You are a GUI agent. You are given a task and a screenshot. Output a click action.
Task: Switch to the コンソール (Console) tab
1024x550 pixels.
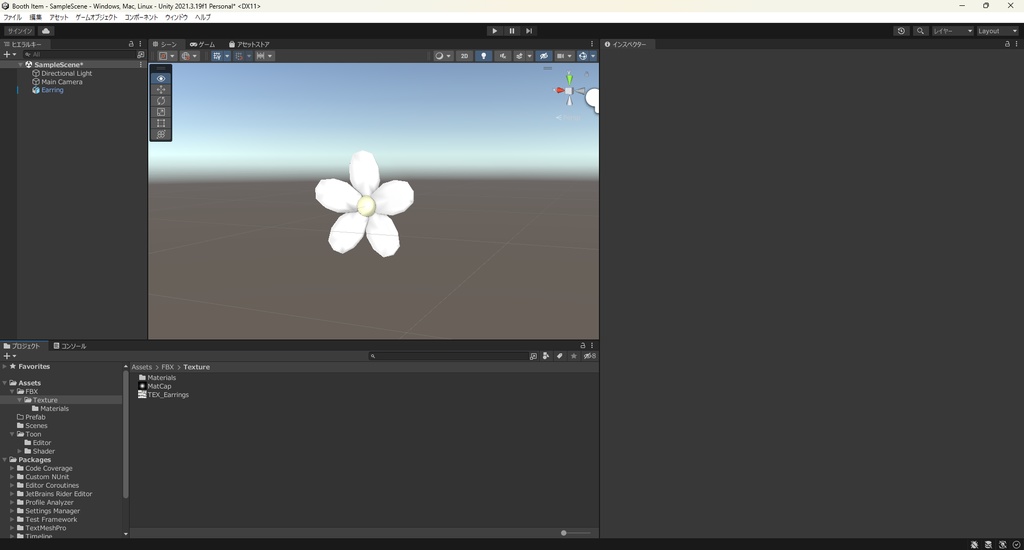pos(70,346)
